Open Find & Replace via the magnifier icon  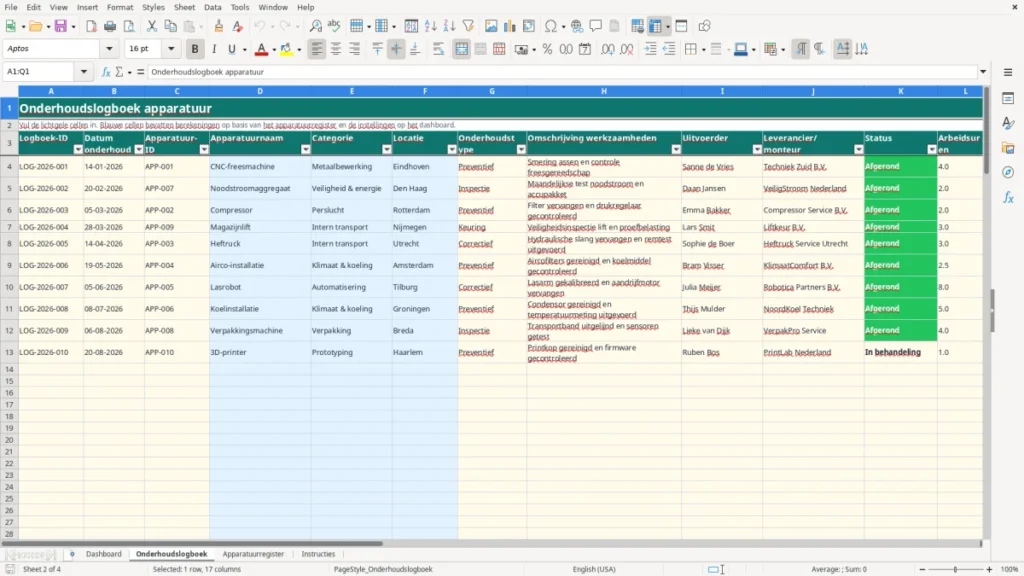pyautogui.click(x=315, y=26)
